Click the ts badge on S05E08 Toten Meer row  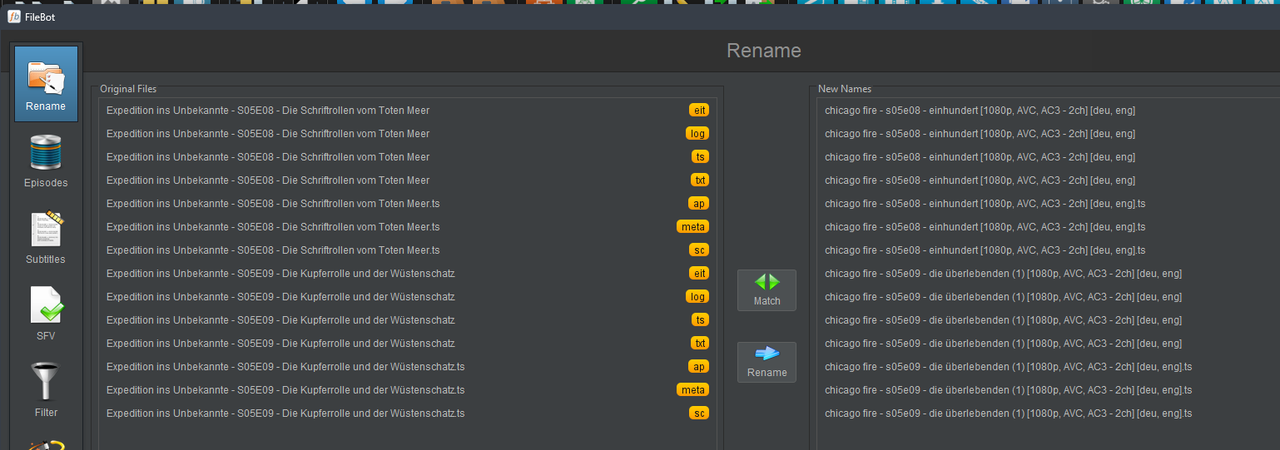point(700,157)
